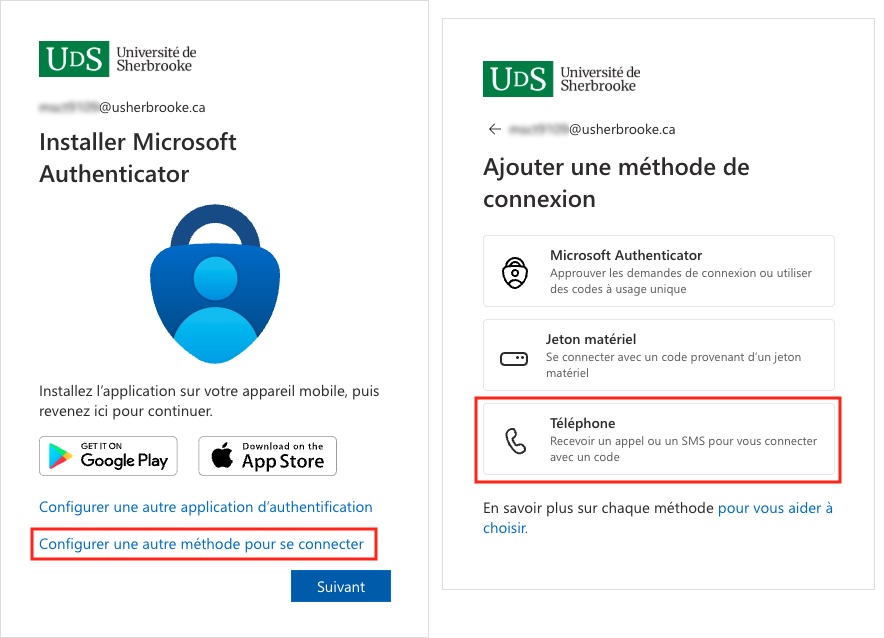Select the Jeton matériel method title
This screenshot has height=638, width=884.
coord(591,339)
